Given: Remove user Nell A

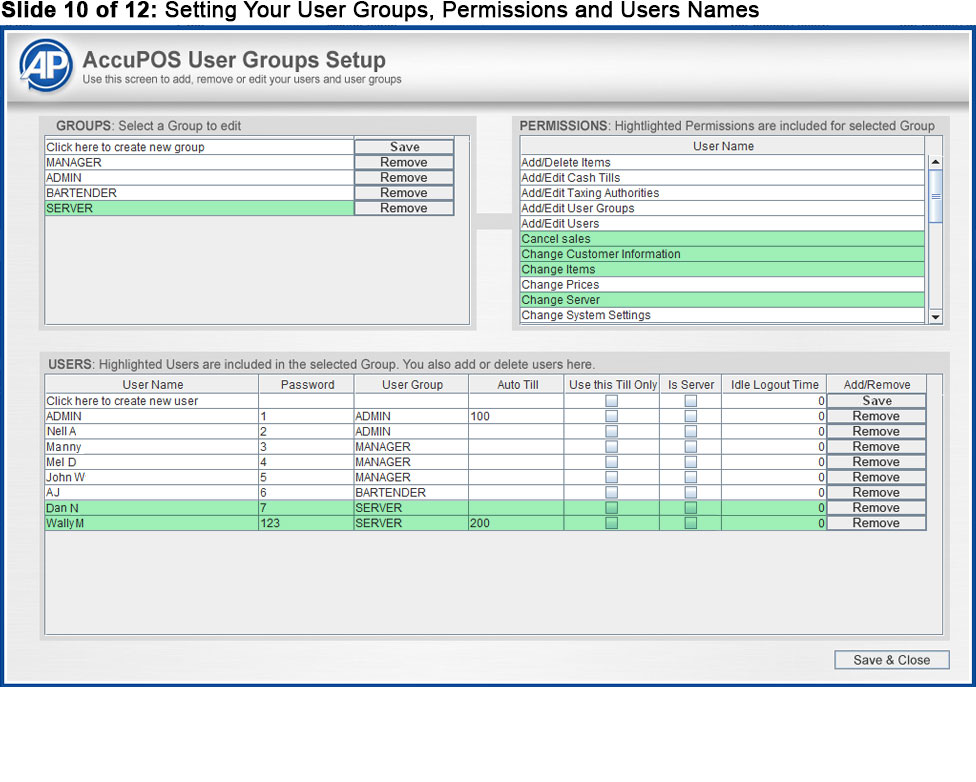Looking at the screenshot, I should click(x=876, y=431).
